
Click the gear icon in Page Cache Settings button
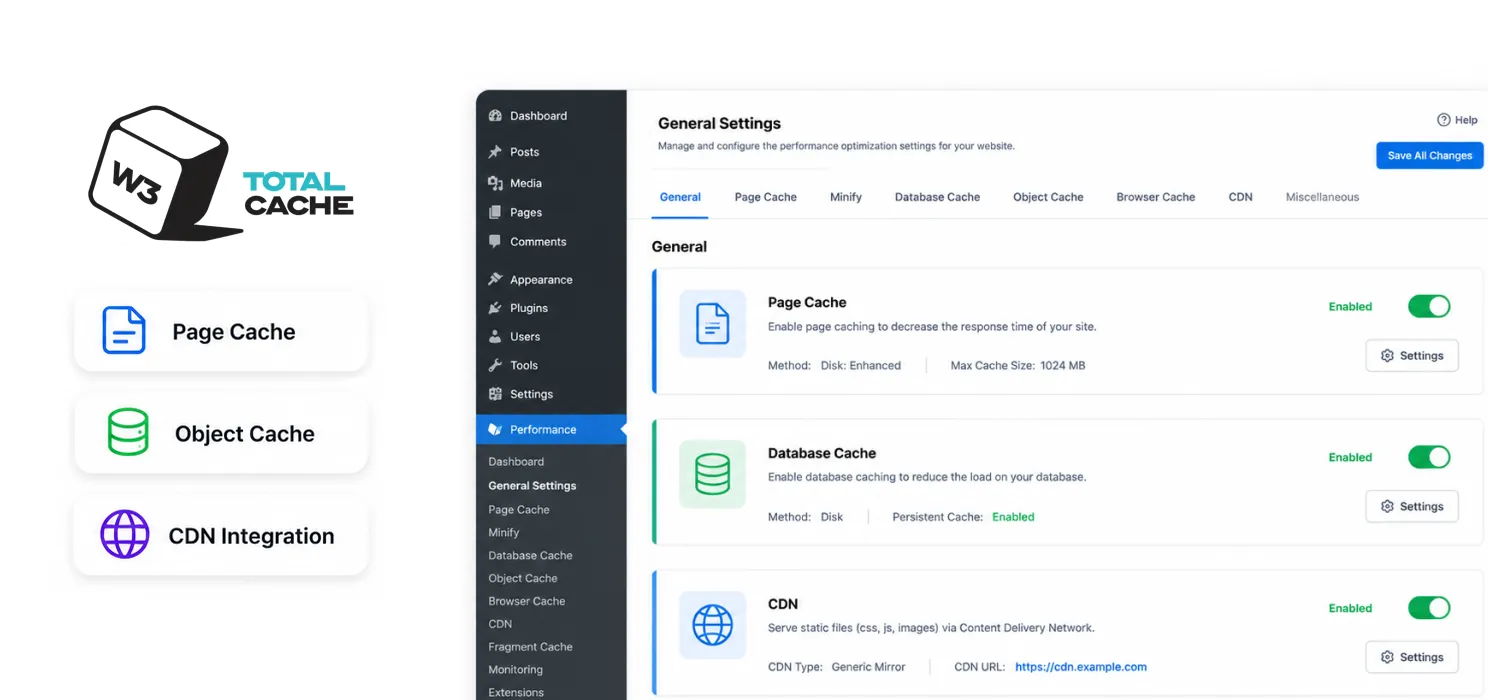click(1387, 356)
